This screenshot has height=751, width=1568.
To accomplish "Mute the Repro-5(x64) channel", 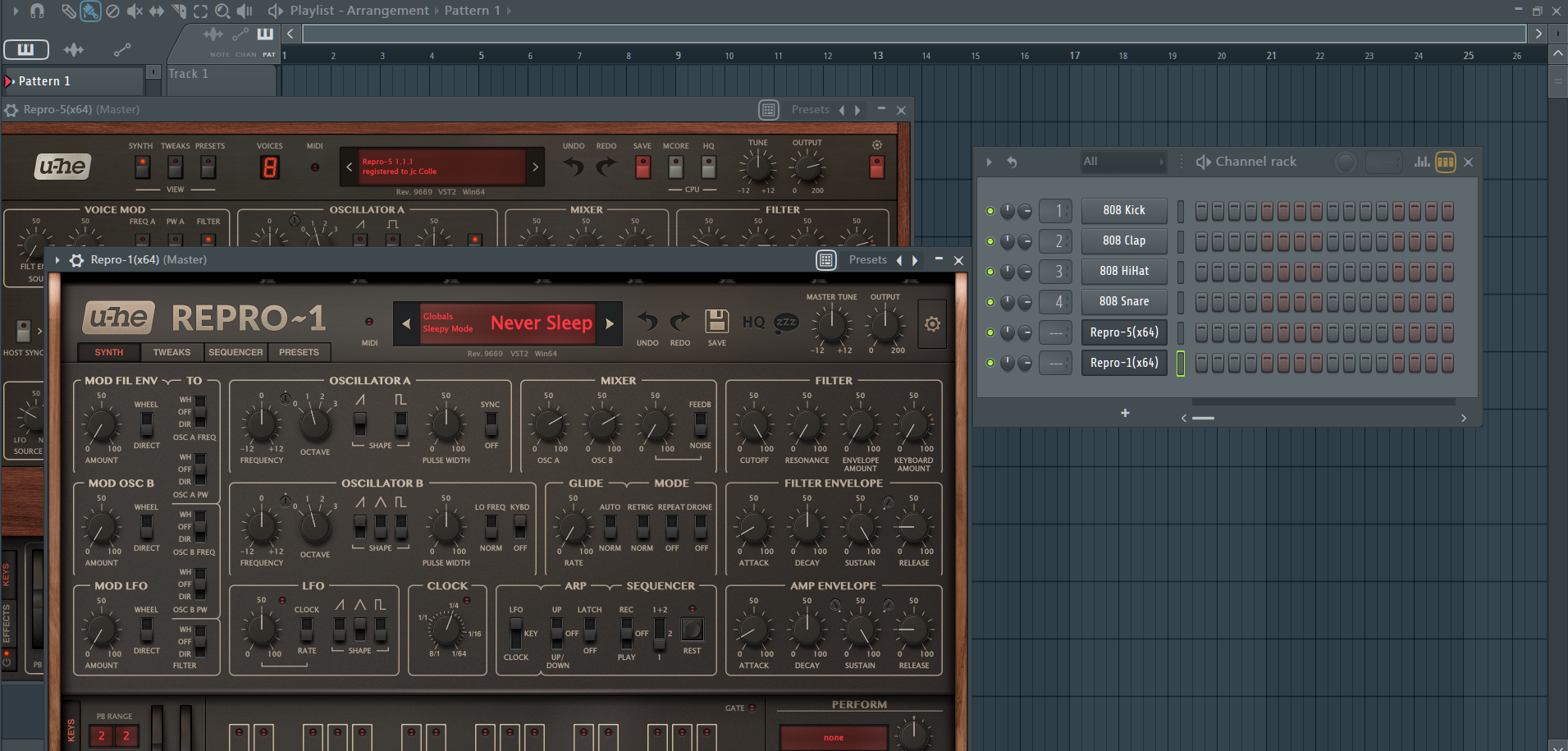I will click(x=990, y=332).
